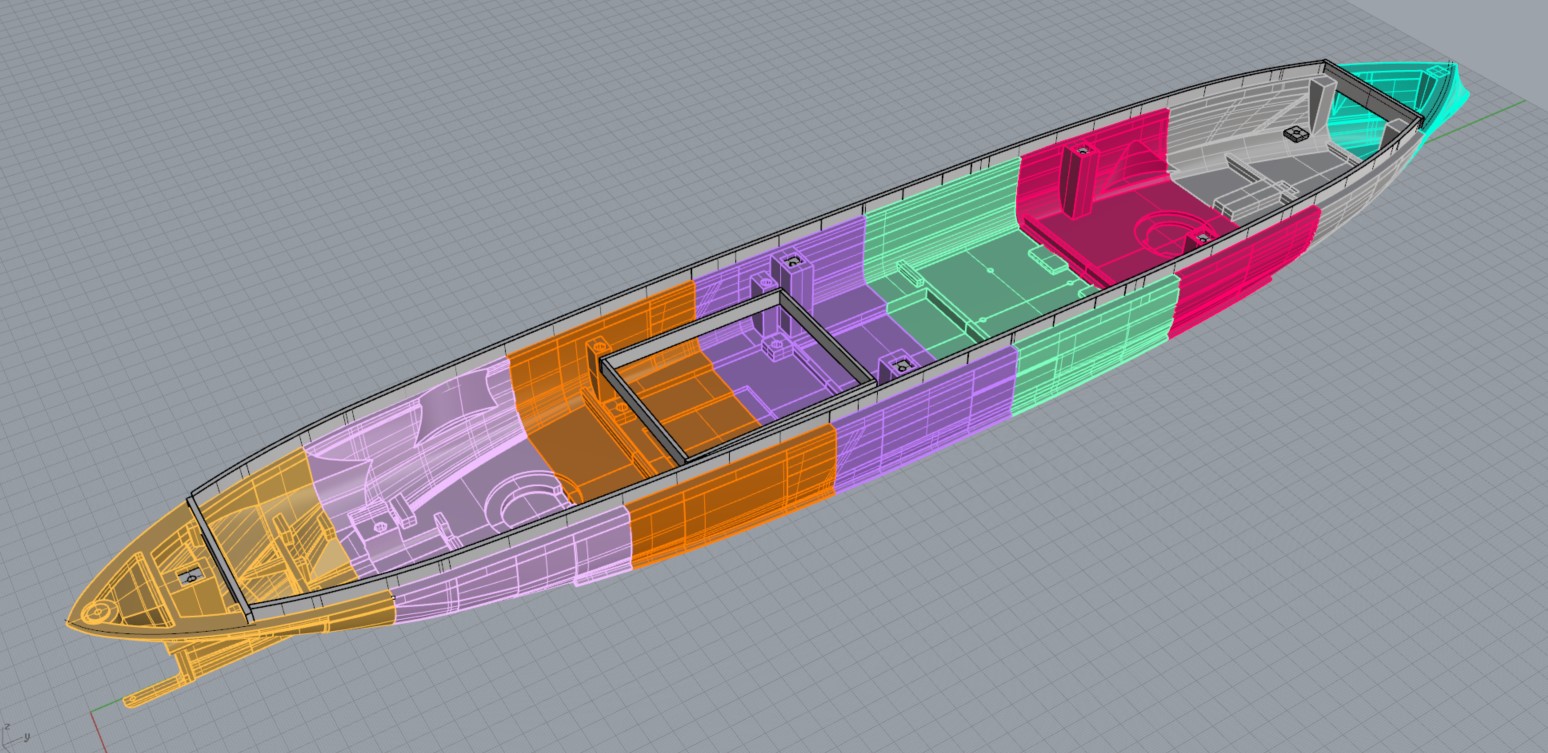Viewport: 1548px width, 753px height.
Task: Click the circular fitting at the yellow bow tip
Action: [95, 609]
